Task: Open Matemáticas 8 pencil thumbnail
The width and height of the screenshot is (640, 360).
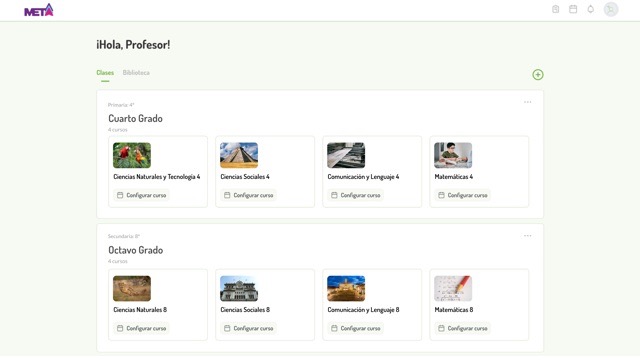Action: (453, 289)
